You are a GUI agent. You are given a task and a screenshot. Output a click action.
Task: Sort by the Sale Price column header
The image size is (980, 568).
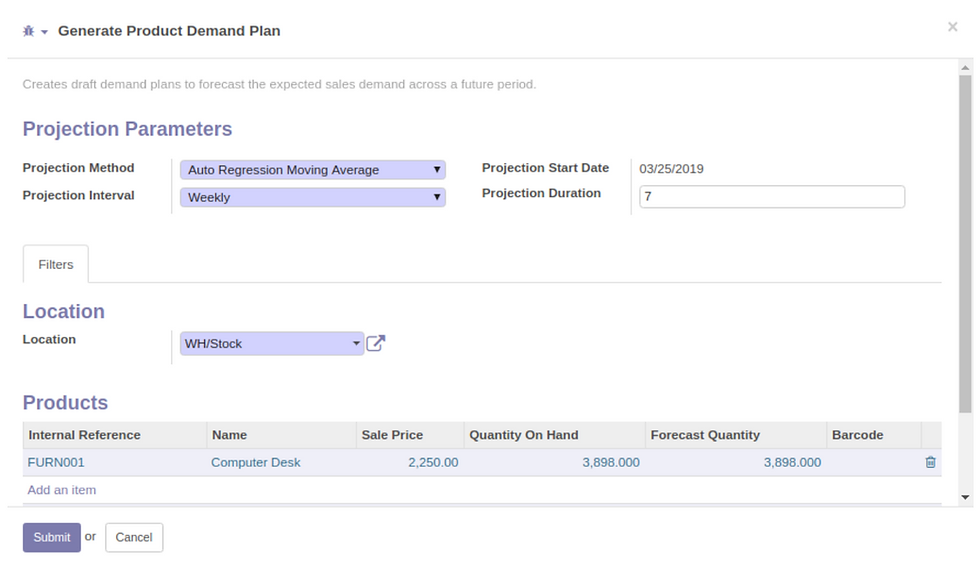pyautogui.click(x=392, y=435)
